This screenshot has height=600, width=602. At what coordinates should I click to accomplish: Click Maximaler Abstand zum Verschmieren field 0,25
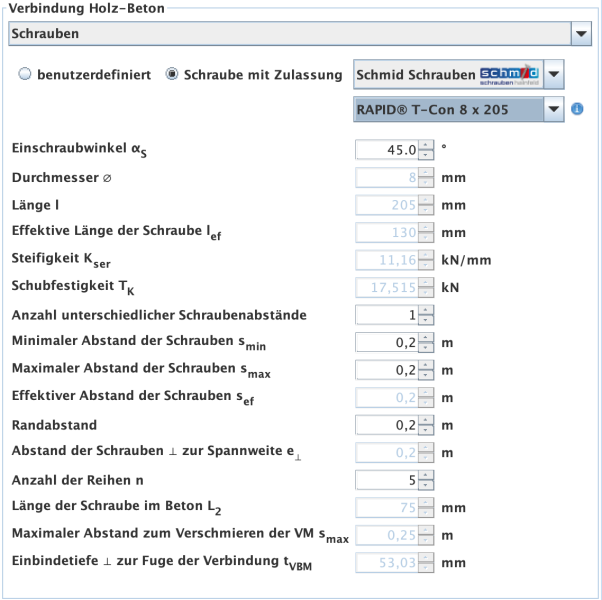click(x=387, y=535)
